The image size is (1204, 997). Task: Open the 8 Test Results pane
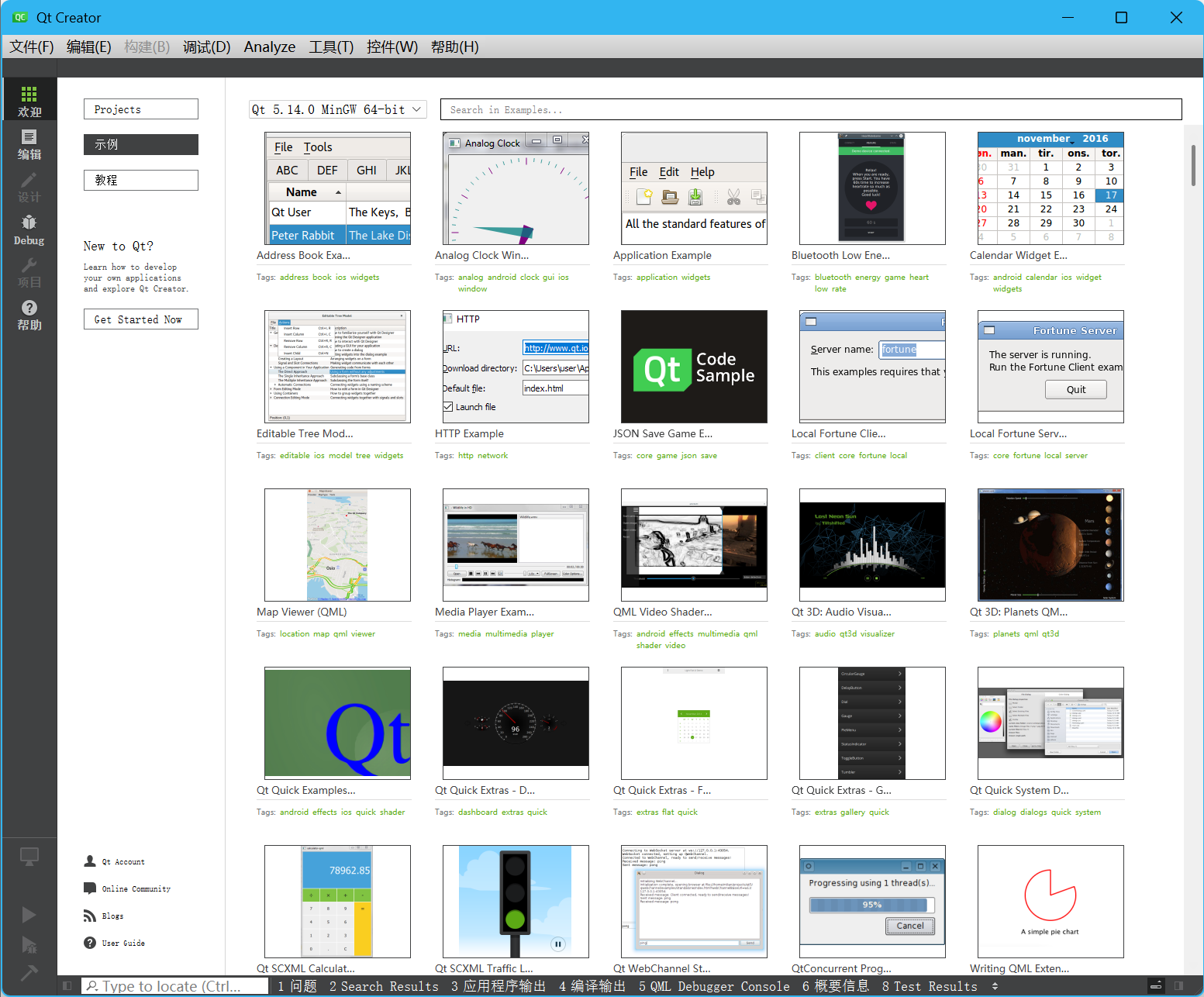[x=930, y=986]
